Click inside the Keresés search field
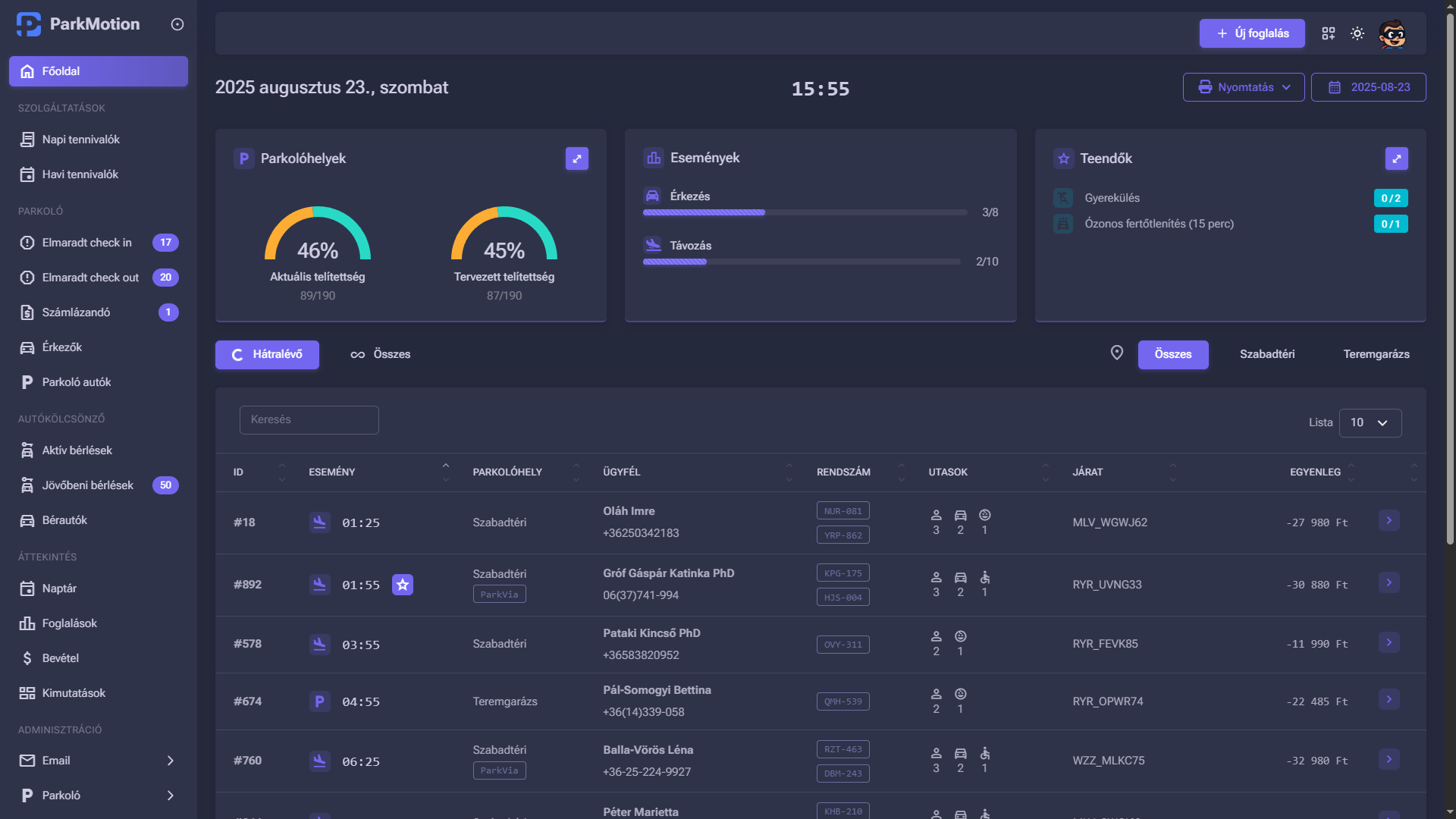 (309, 419)
